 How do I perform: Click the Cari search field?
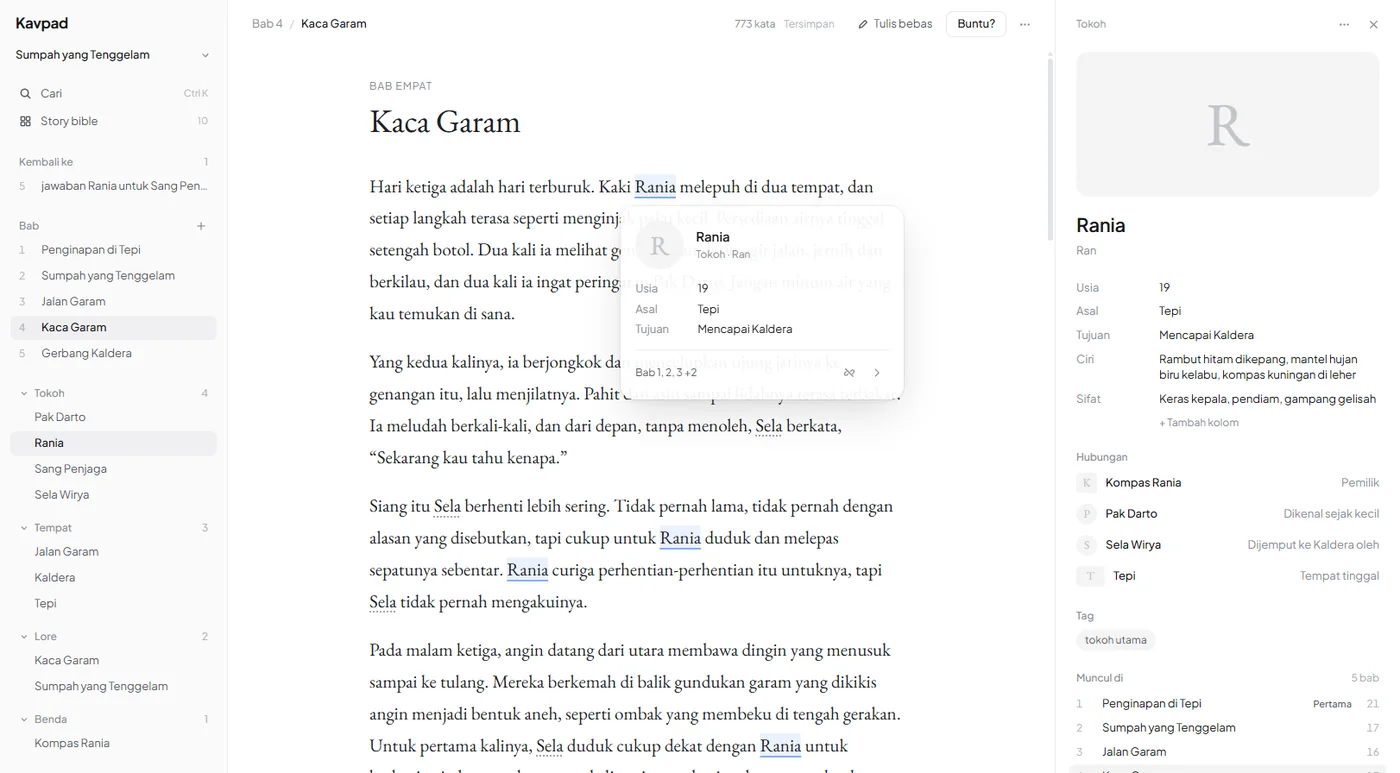click(113, 93)
